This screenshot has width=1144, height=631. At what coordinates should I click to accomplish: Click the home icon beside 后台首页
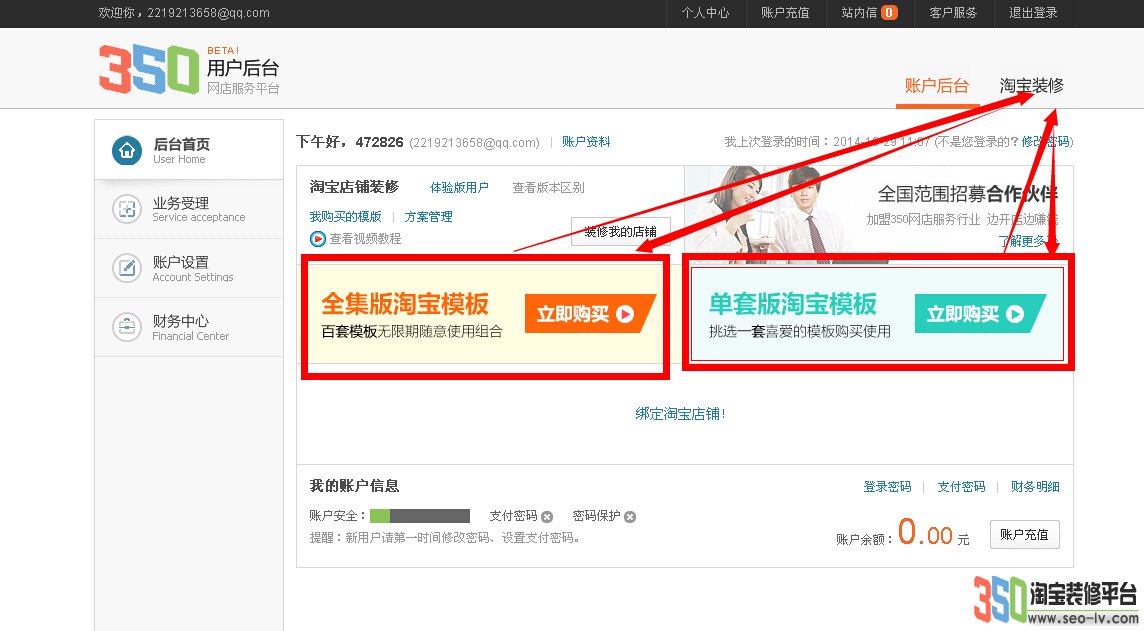click(127, 150)
